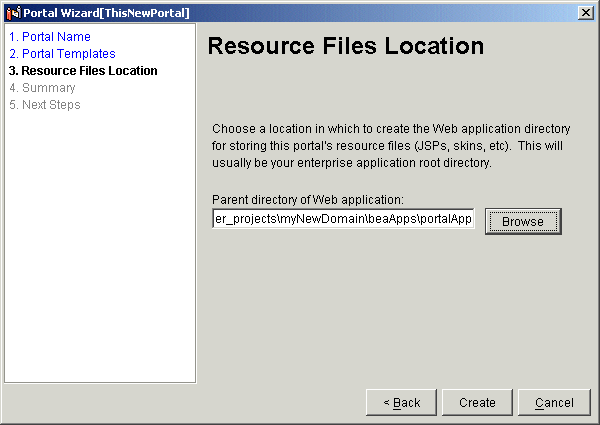Viewport: 600px width, 425px height.
Task: Select step 3. Resource Files Location
Action: point(83,71)
